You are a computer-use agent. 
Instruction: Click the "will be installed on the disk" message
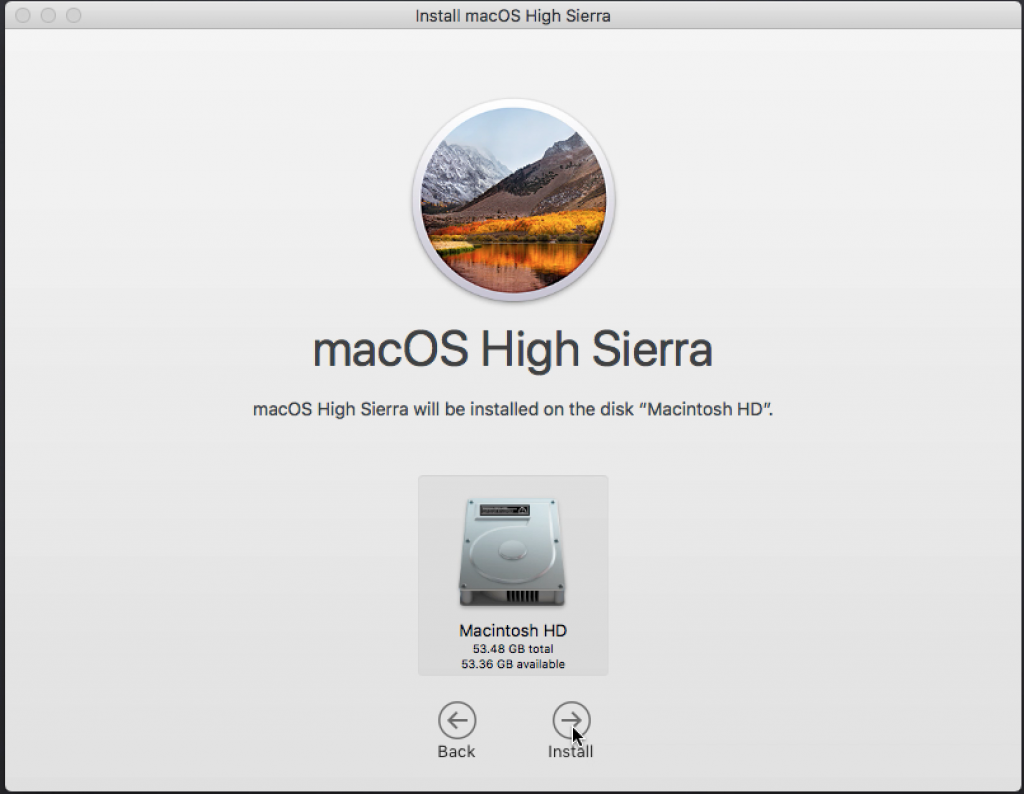[x=513, y=409]
